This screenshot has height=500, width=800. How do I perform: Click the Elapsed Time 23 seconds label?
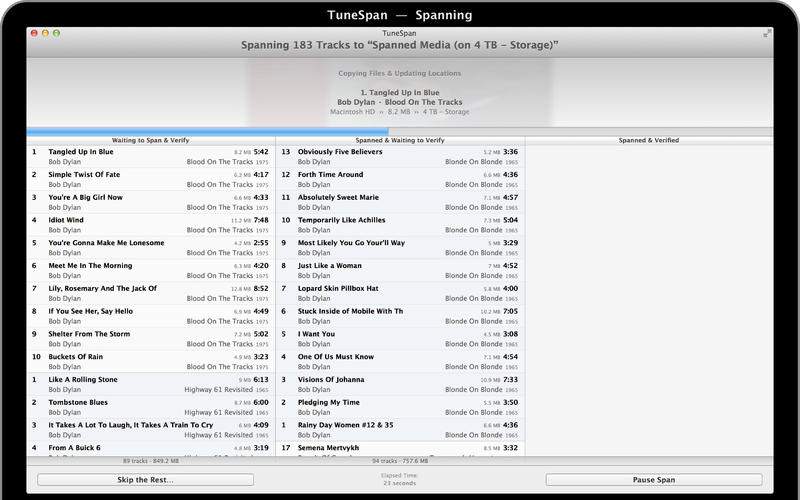[399, 479]
